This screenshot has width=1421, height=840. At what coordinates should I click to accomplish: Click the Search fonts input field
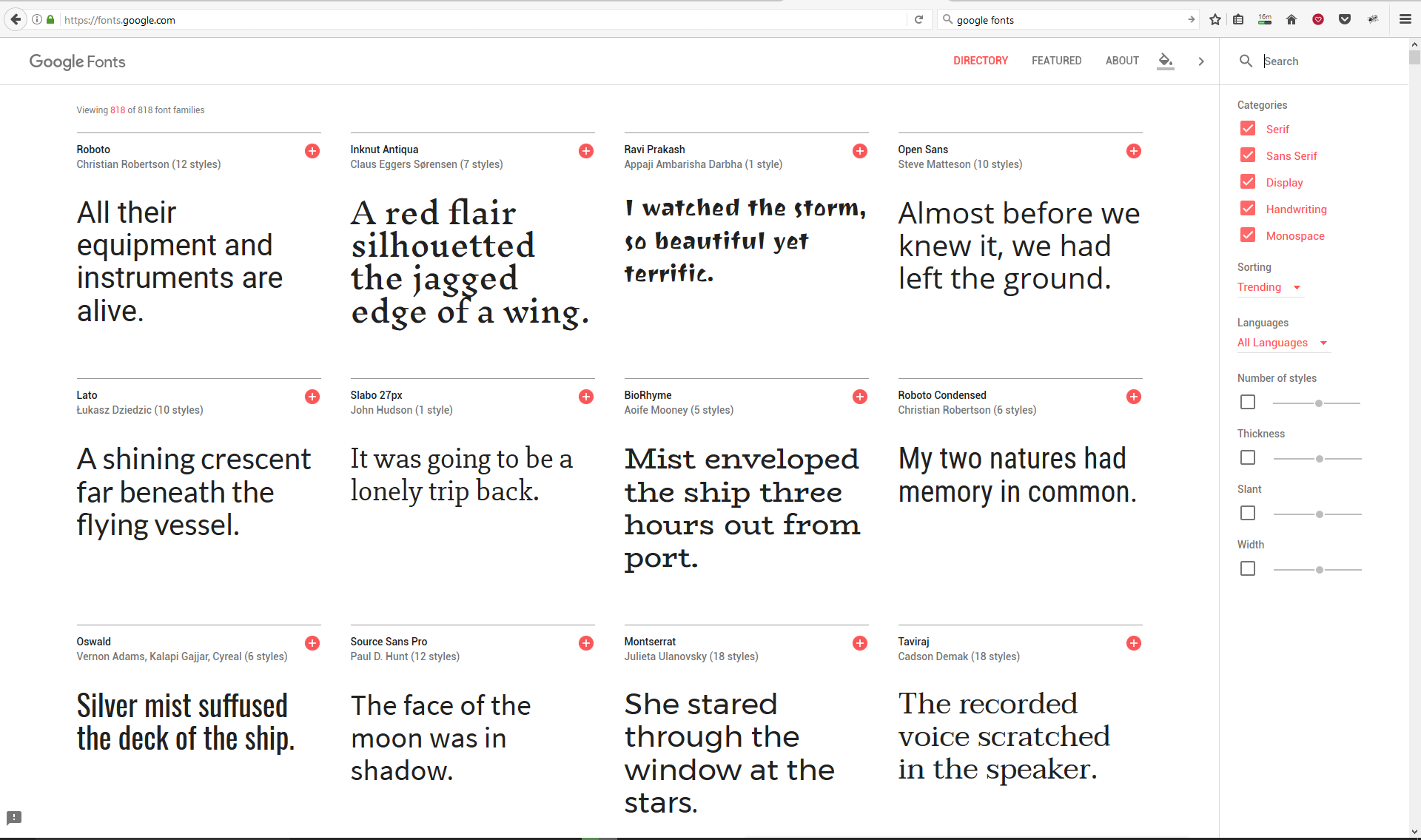click(1332, 61)
